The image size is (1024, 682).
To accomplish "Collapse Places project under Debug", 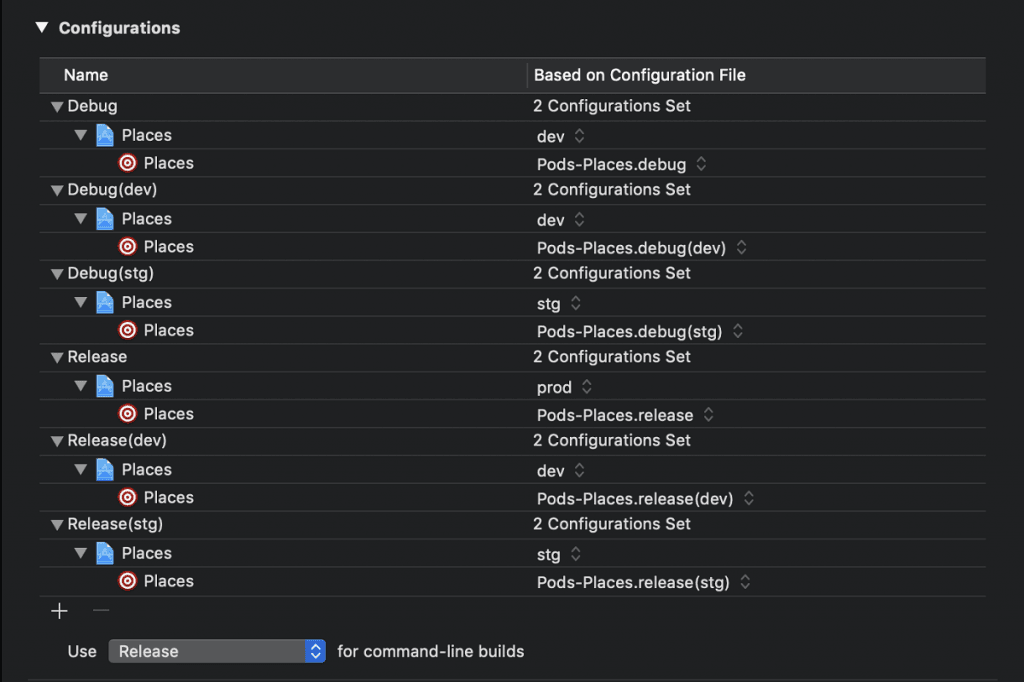I will (80, 135).
